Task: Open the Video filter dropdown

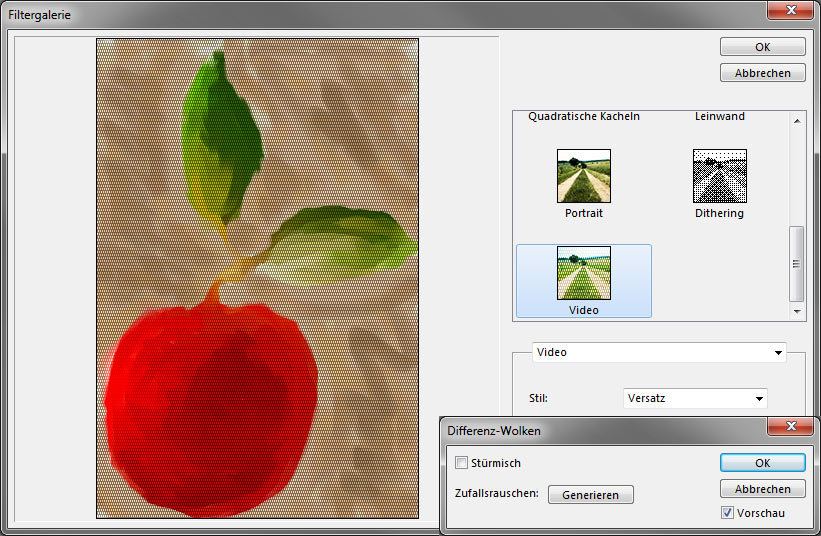Action: tap(778, 353)
